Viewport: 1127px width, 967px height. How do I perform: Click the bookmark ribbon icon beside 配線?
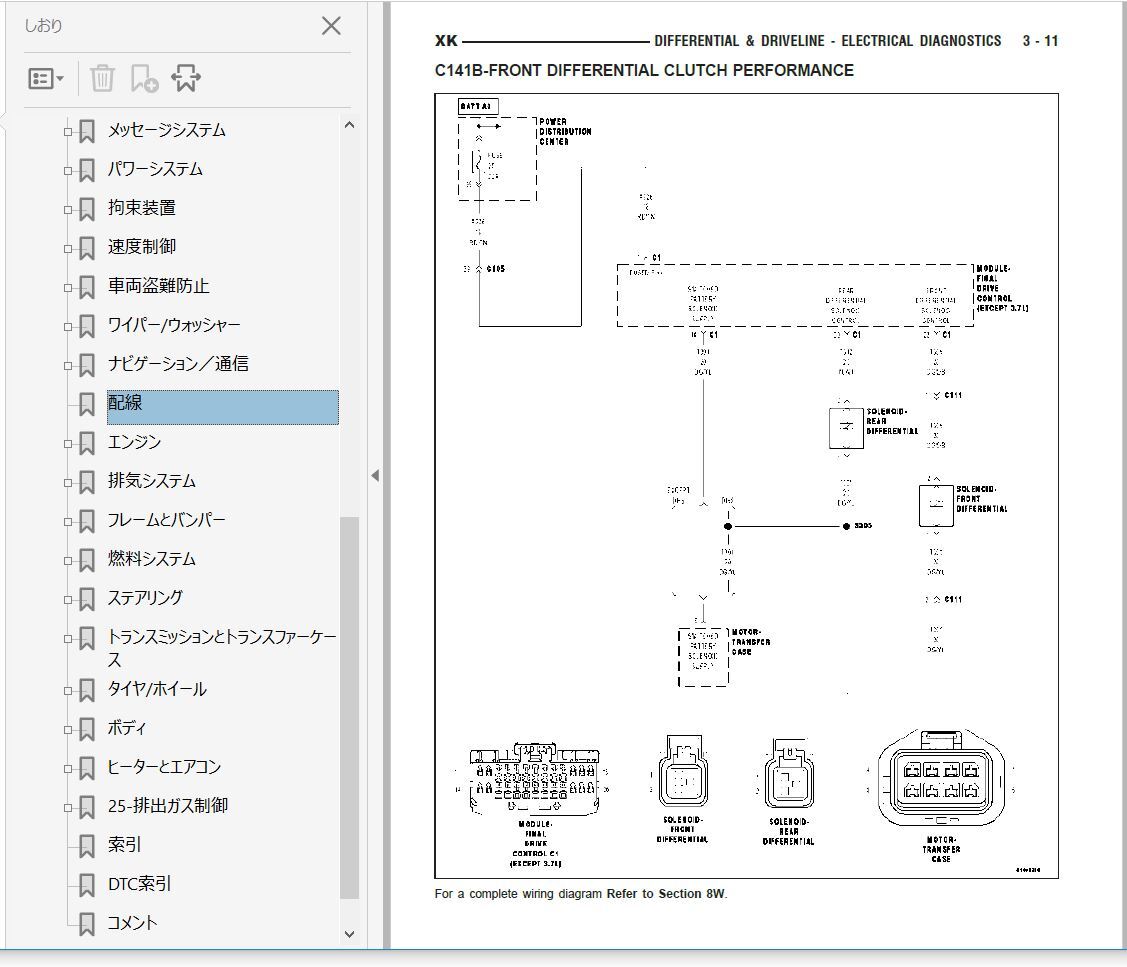click(x=87, y=404)
